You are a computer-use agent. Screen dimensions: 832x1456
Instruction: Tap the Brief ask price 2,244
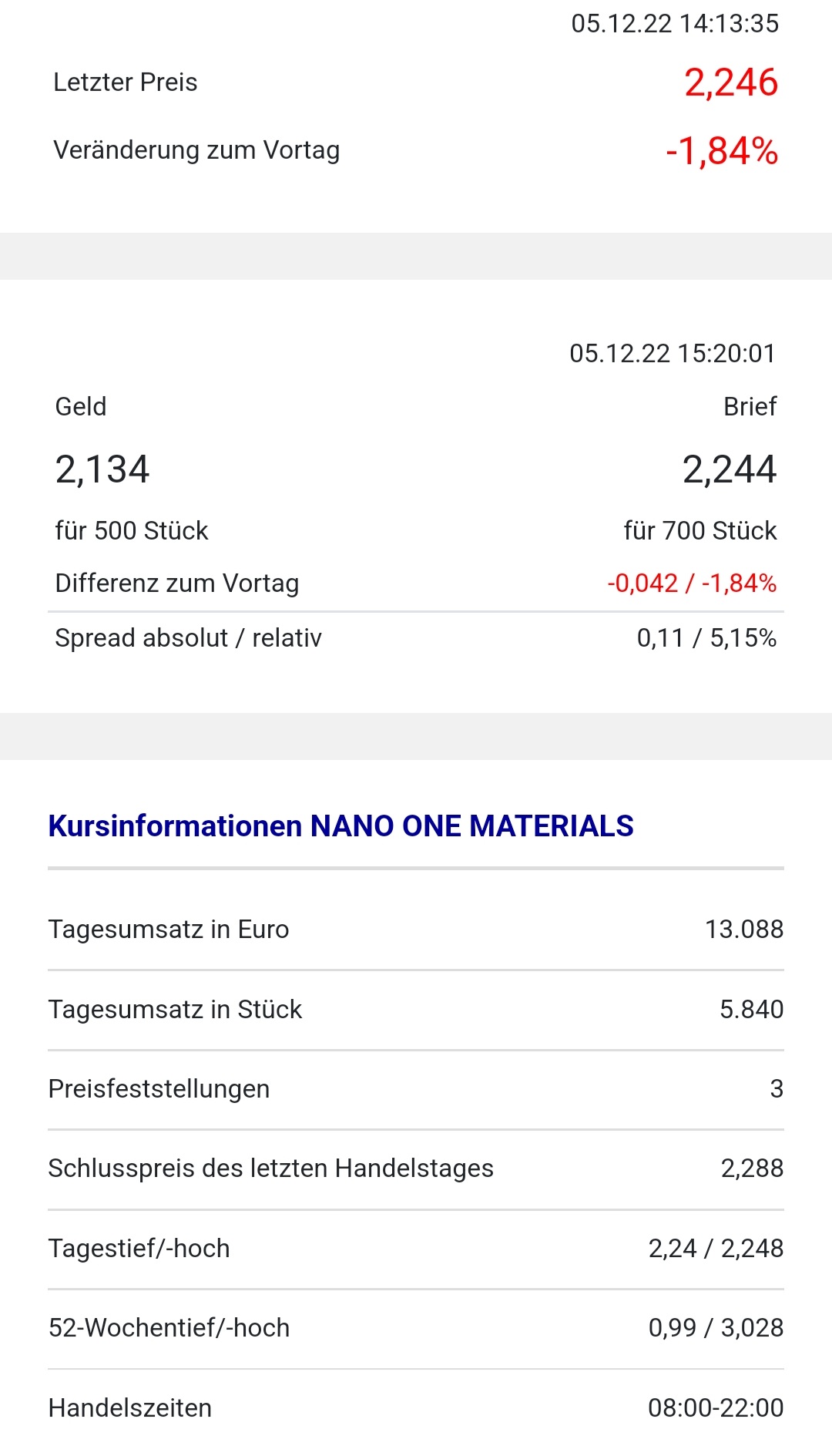pyautogui.click(x=729, y=469)
